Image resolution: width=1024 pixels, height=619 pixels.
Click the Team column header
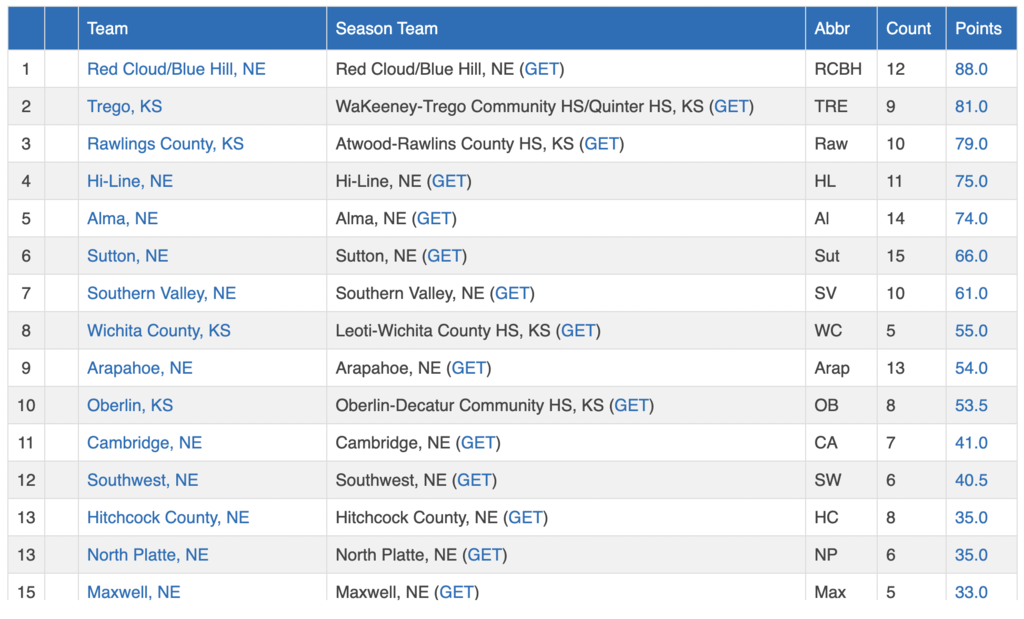click(x=107, y=29)
